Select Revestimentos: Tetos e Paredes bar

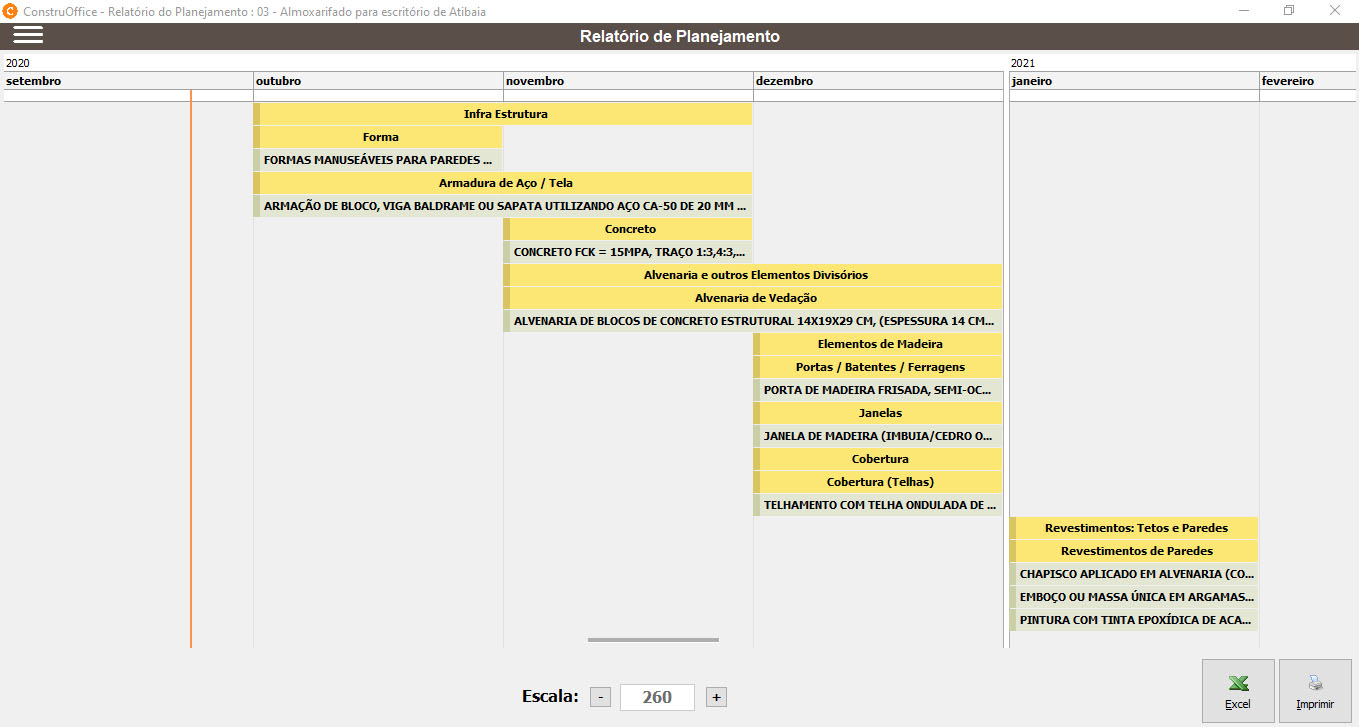point(1134,528)
